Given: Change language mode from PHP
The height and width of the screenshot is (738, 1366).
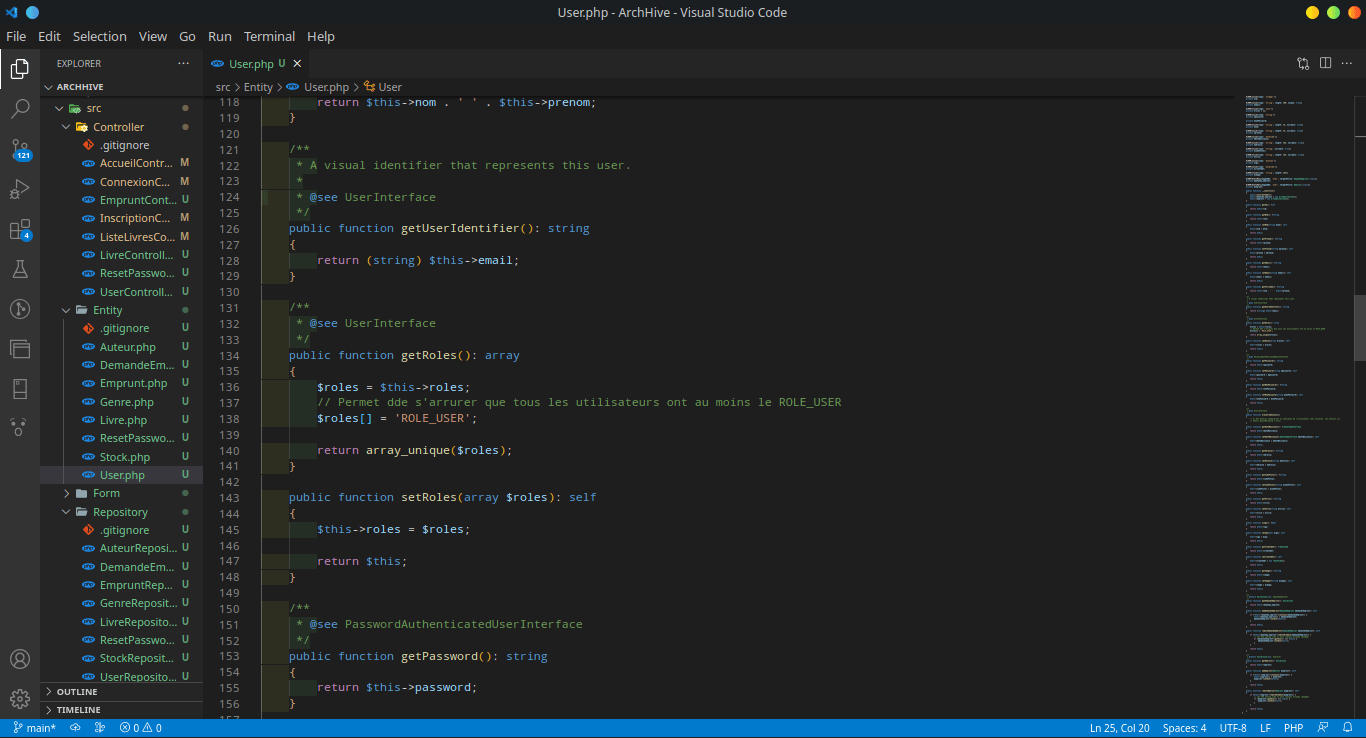Looking at the screenshot, I should [x=1293, y=728].
